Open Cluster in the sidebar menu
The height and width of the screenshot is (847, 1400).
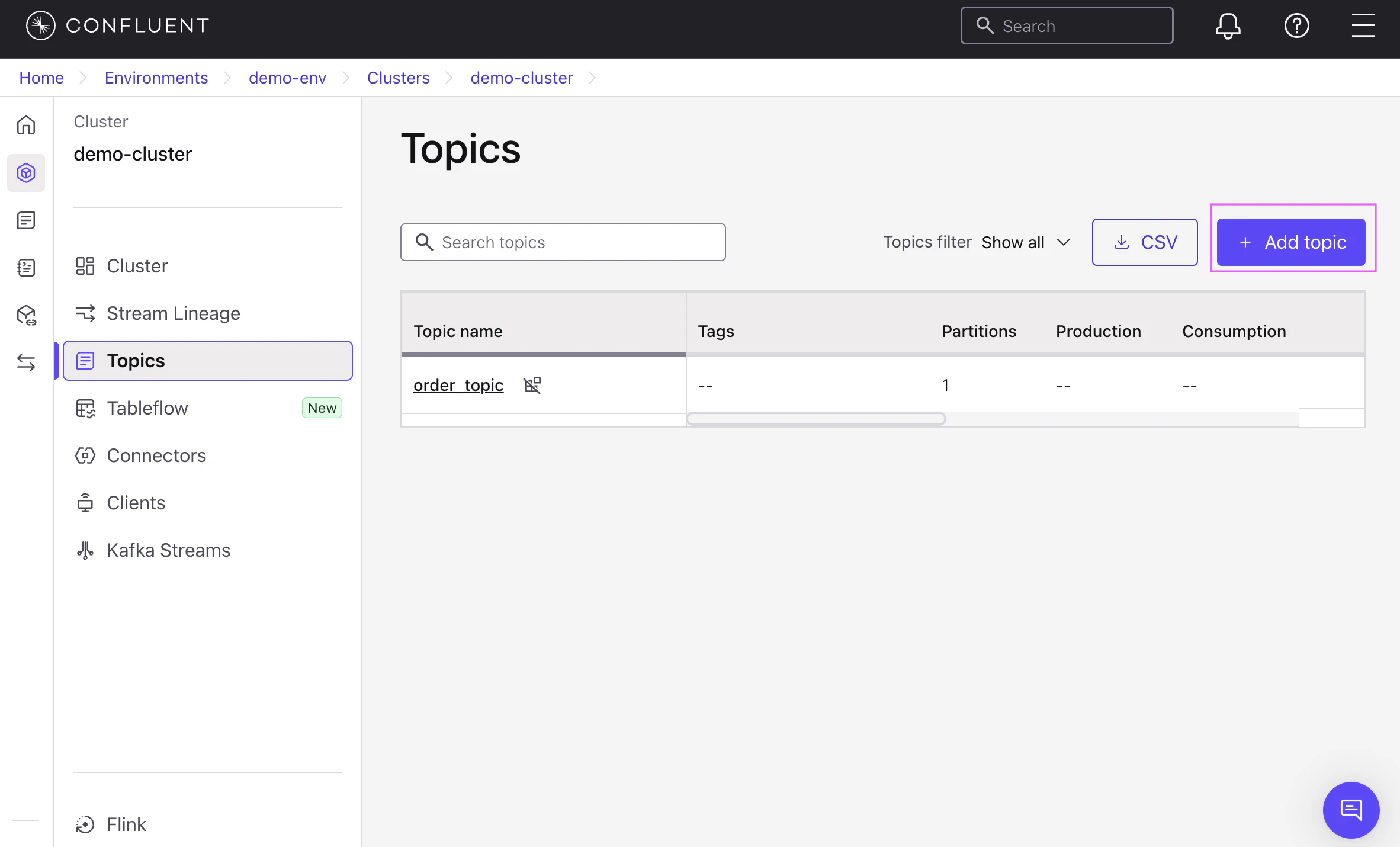coord(207,266)
